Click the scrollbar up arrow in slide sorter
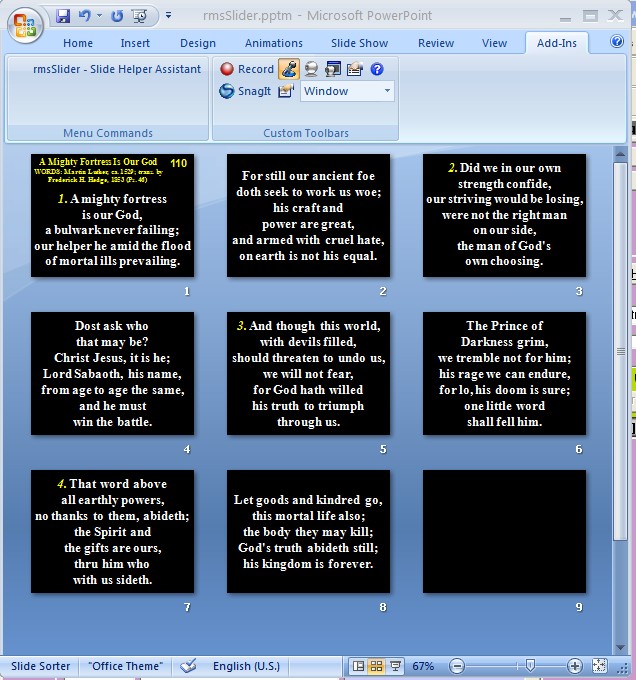Screen dimensions: 636x680 (620, 154)
